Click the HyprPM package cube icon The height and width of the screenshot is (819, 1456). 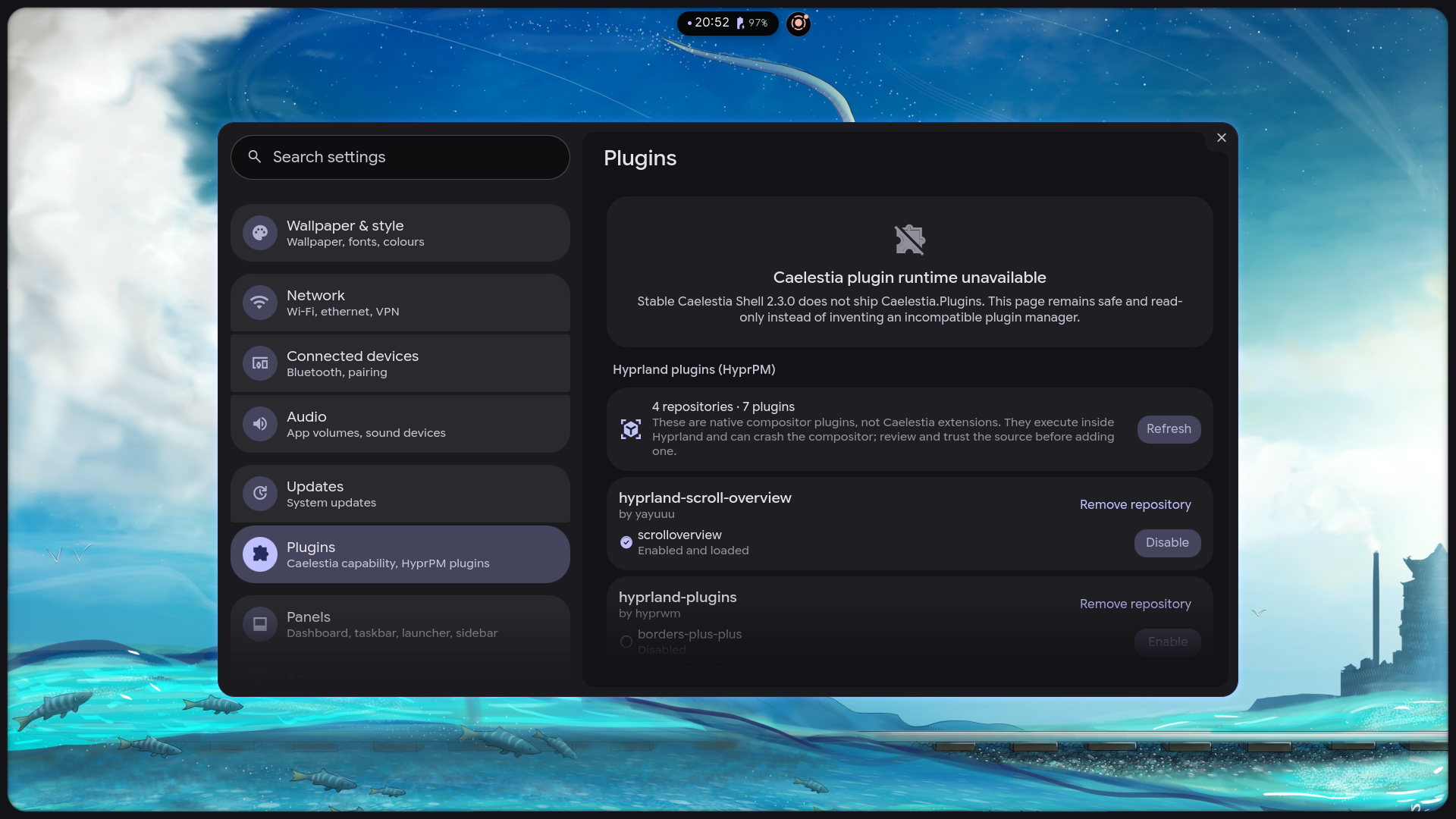click(x=631, y=429)
